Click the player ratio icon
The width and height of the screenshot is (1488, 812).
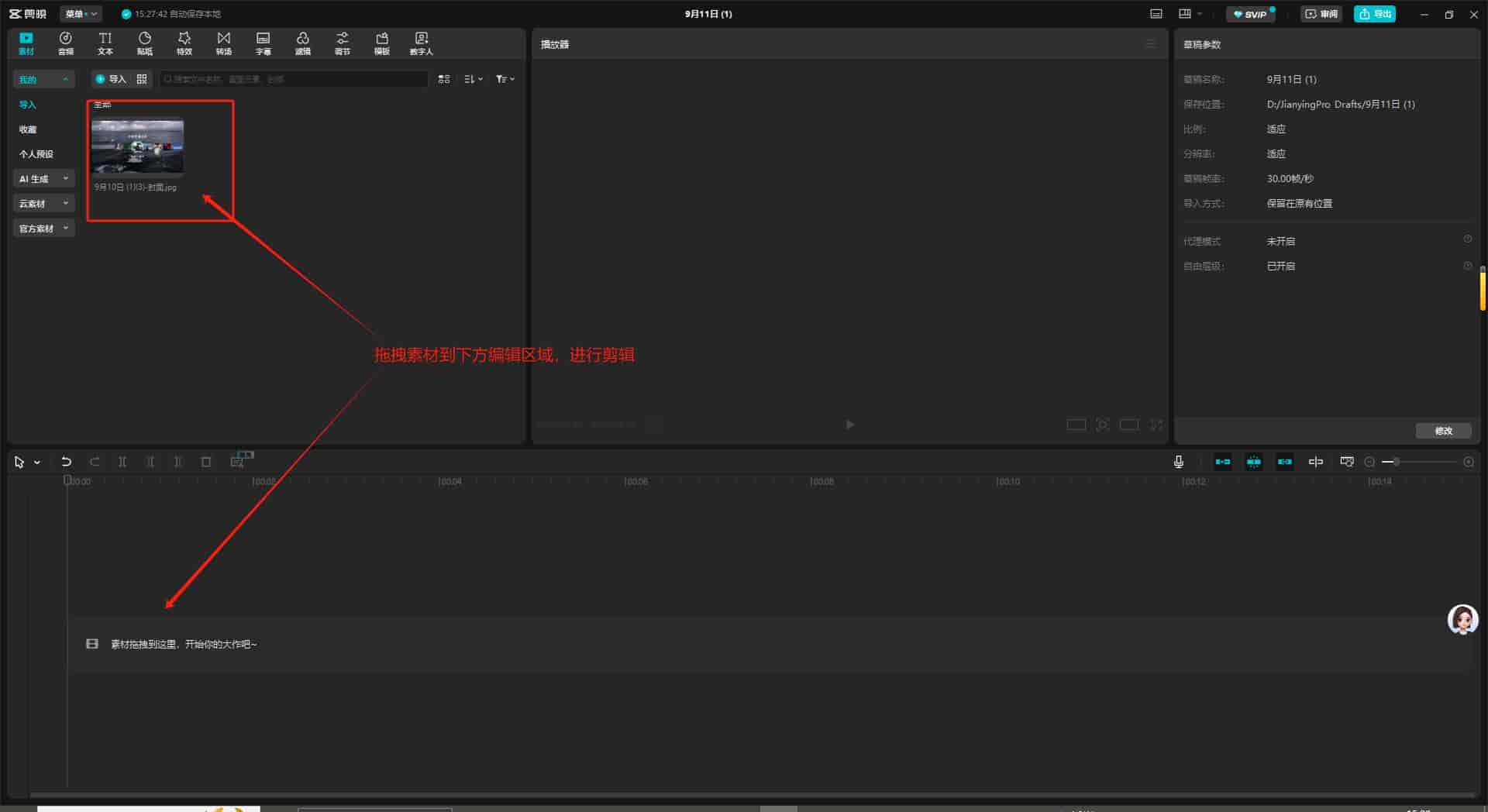[1076, 425]
